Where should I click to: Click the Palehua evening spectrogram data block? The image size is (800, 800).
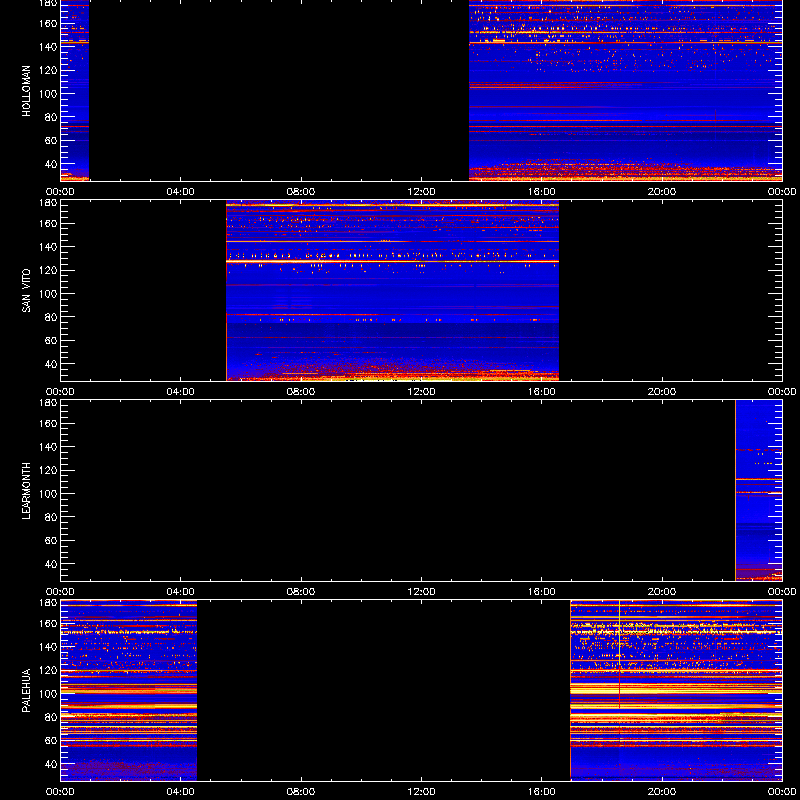point(676,691)
